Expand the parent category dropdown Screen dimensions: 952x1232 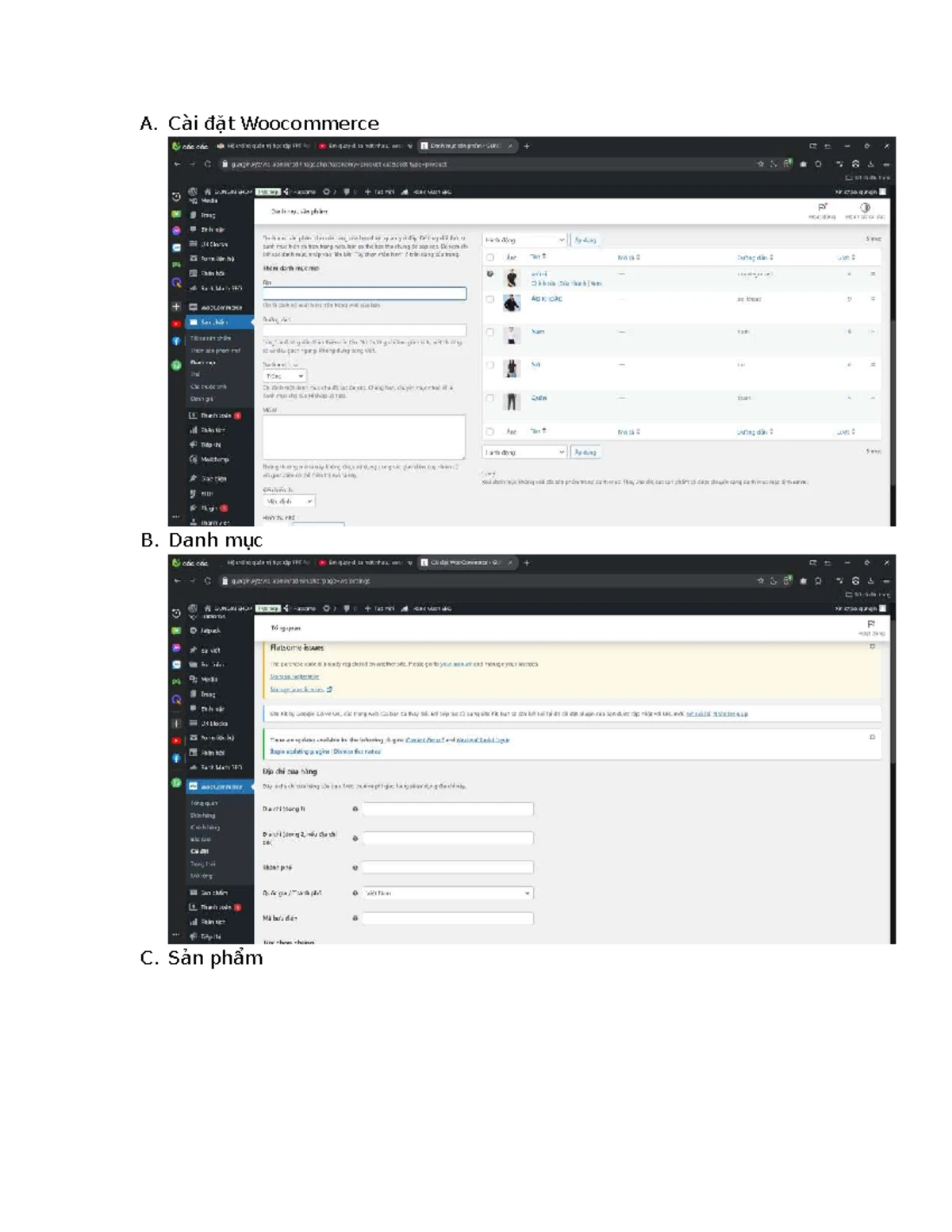(x=284, y=376)
